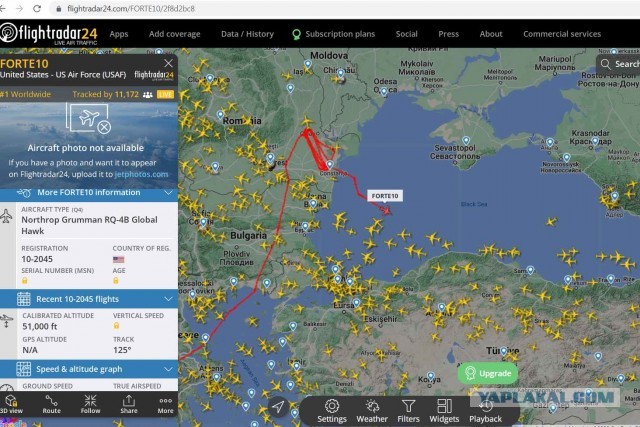Click the location arrow compass button
The width and height of the screenshot is (640, 427).
278,407
